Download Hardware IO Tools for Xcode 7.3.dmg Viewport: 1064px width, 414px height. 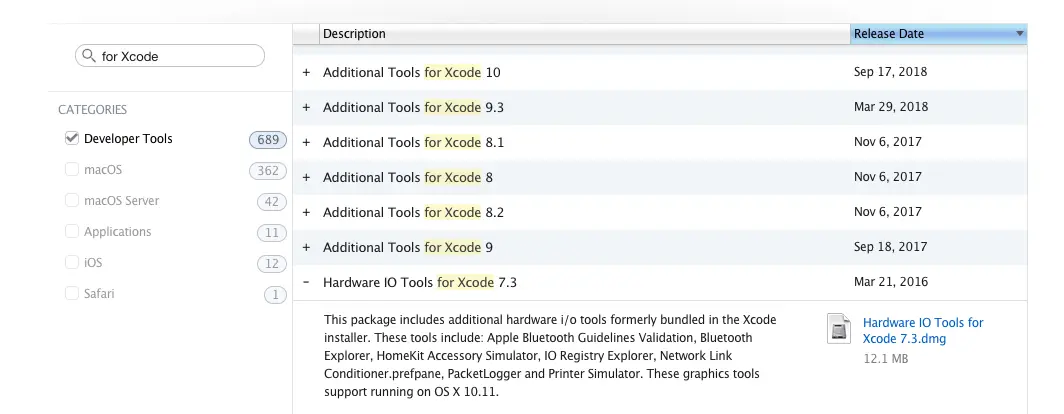923,331
